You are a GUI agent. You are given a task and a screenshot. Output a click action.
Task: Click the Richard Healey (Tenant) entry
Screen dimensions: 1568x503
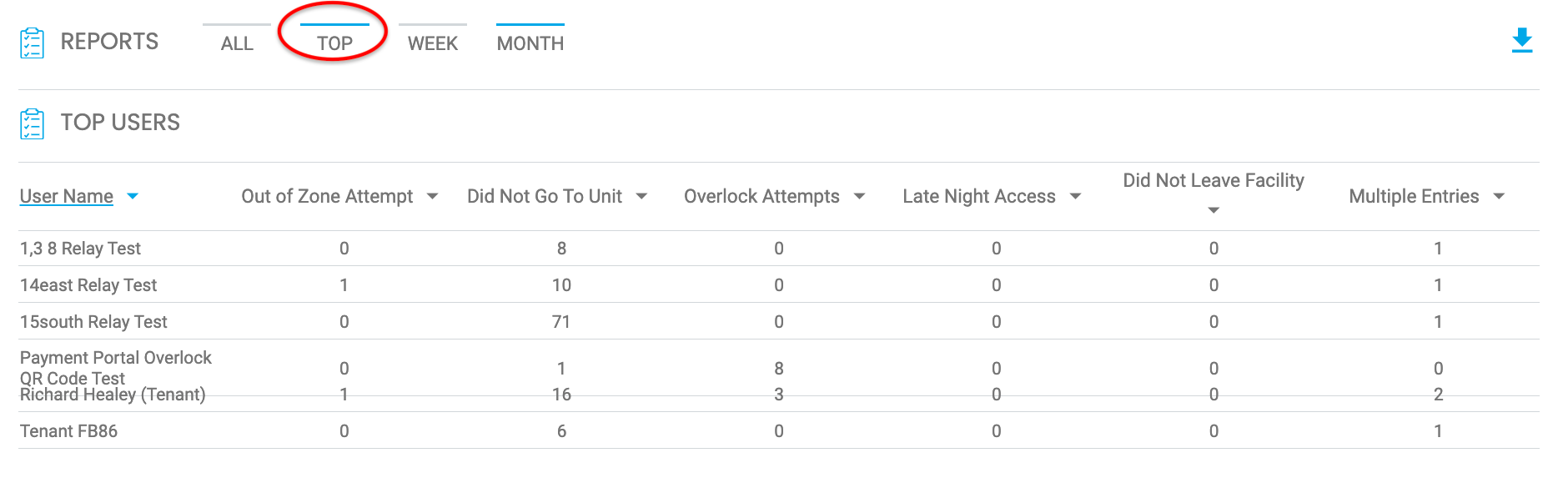pyautogui.click(x=113, y=395)
